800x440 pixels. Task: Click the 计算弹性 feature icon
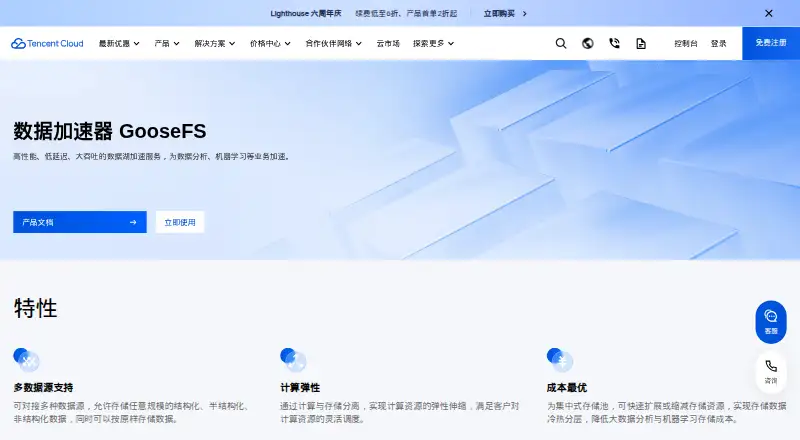click(x=293, y=360)
